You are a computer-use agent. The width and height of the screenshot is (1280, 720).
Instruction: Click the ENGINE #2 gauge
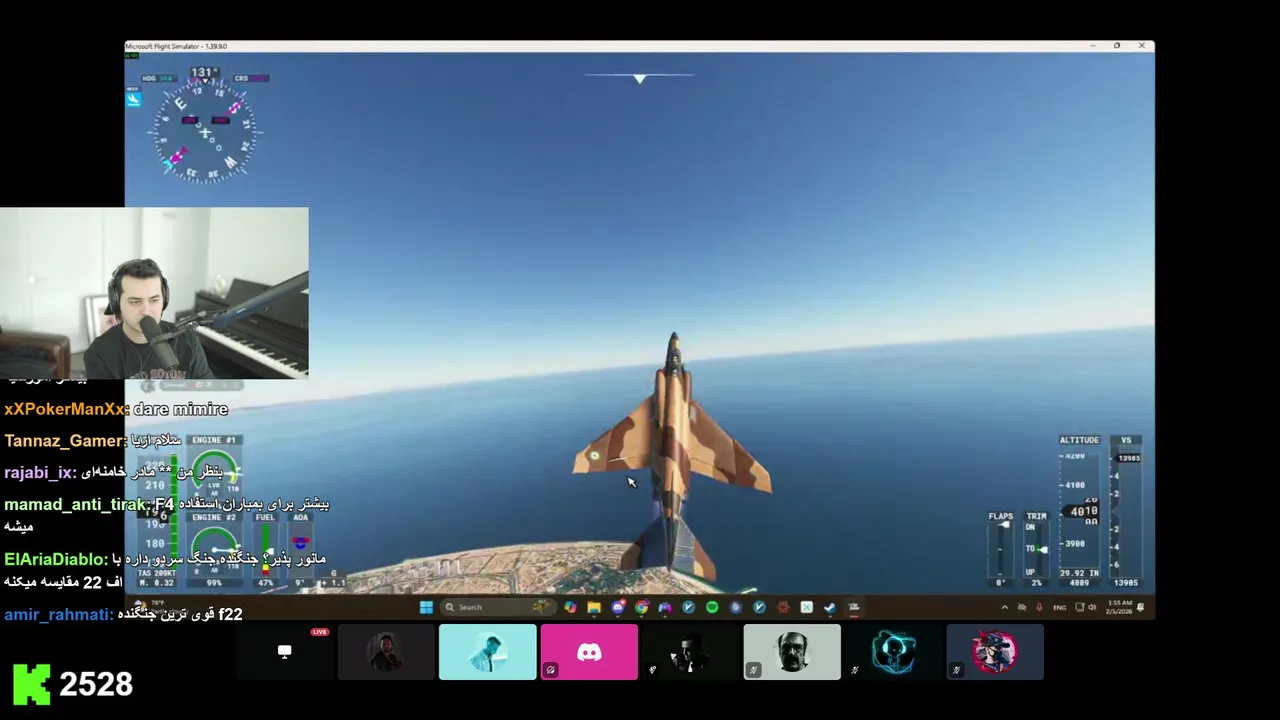click(x=215, y=549)
